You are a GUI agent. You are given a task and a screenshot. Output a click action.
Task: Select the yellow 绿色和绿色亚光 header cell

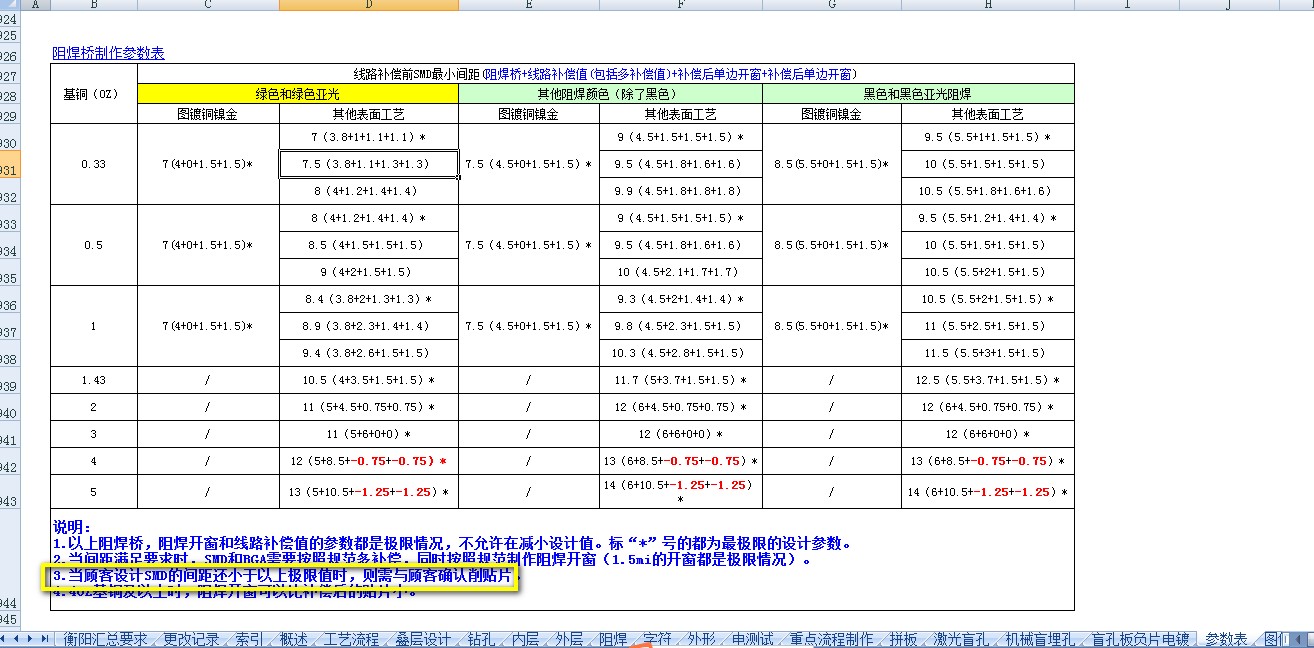click(298, 94)
